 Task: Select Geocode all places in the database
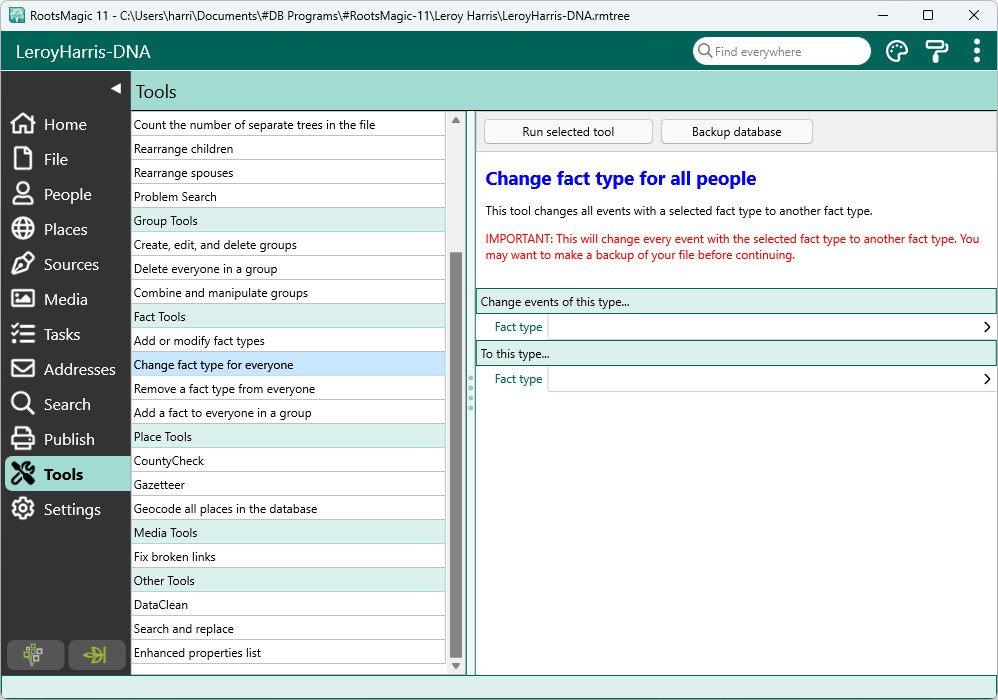click(288, 509)
